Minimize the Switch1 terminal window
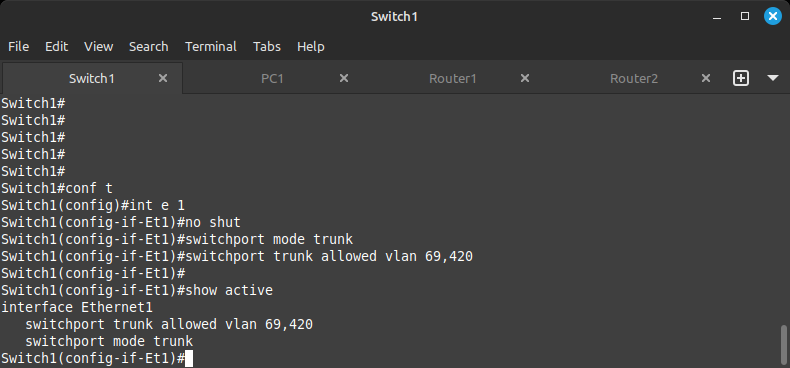The width and height of the screenshot is (790, 368). 717,17
